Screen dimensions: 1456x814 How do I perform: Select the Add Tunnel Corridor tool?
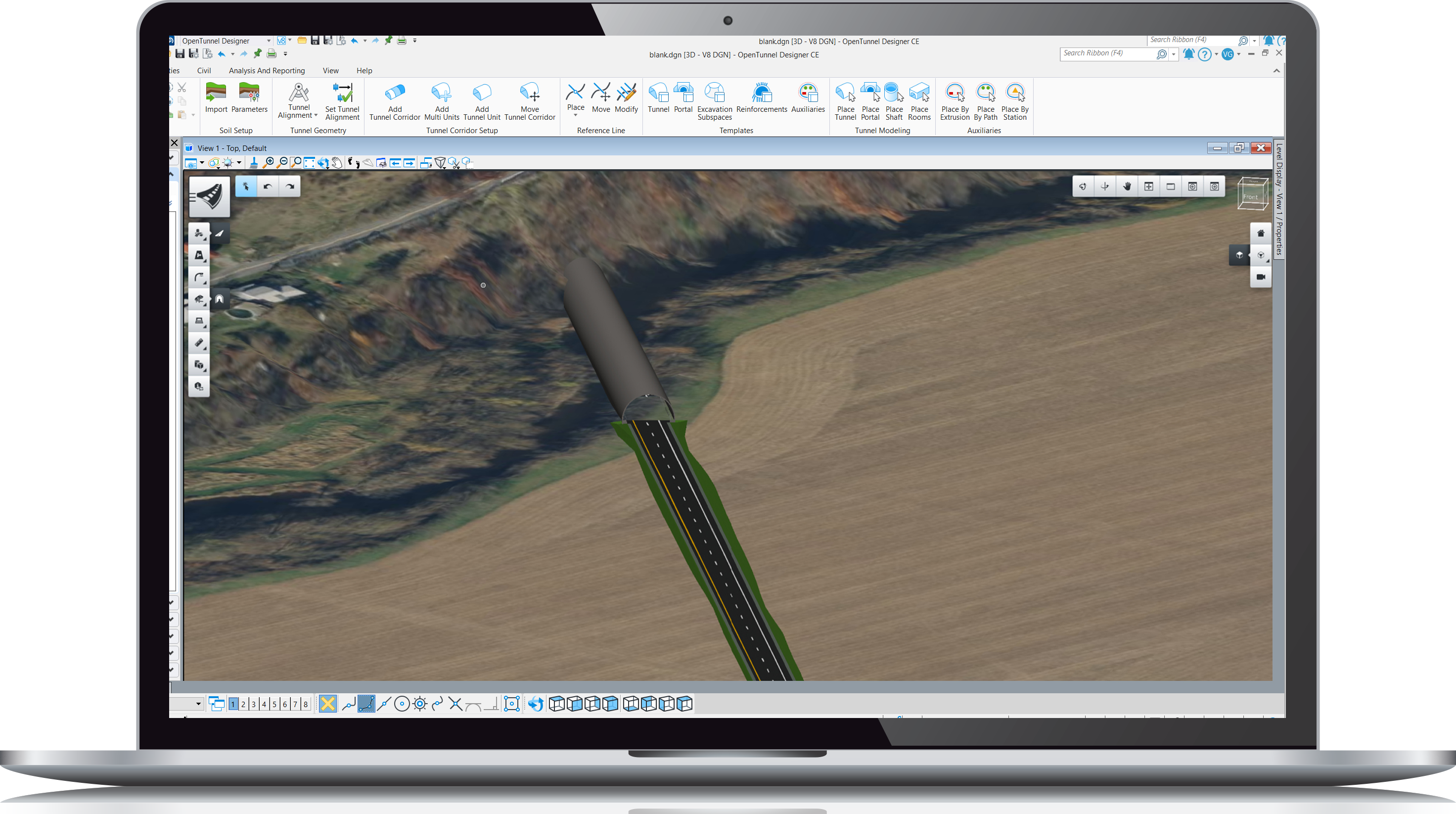click(x=394, y=102)
